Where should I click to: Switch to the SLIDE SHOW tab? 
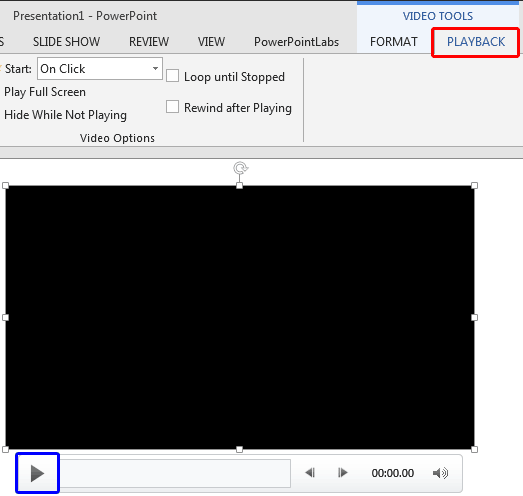(x=66, y=42)
